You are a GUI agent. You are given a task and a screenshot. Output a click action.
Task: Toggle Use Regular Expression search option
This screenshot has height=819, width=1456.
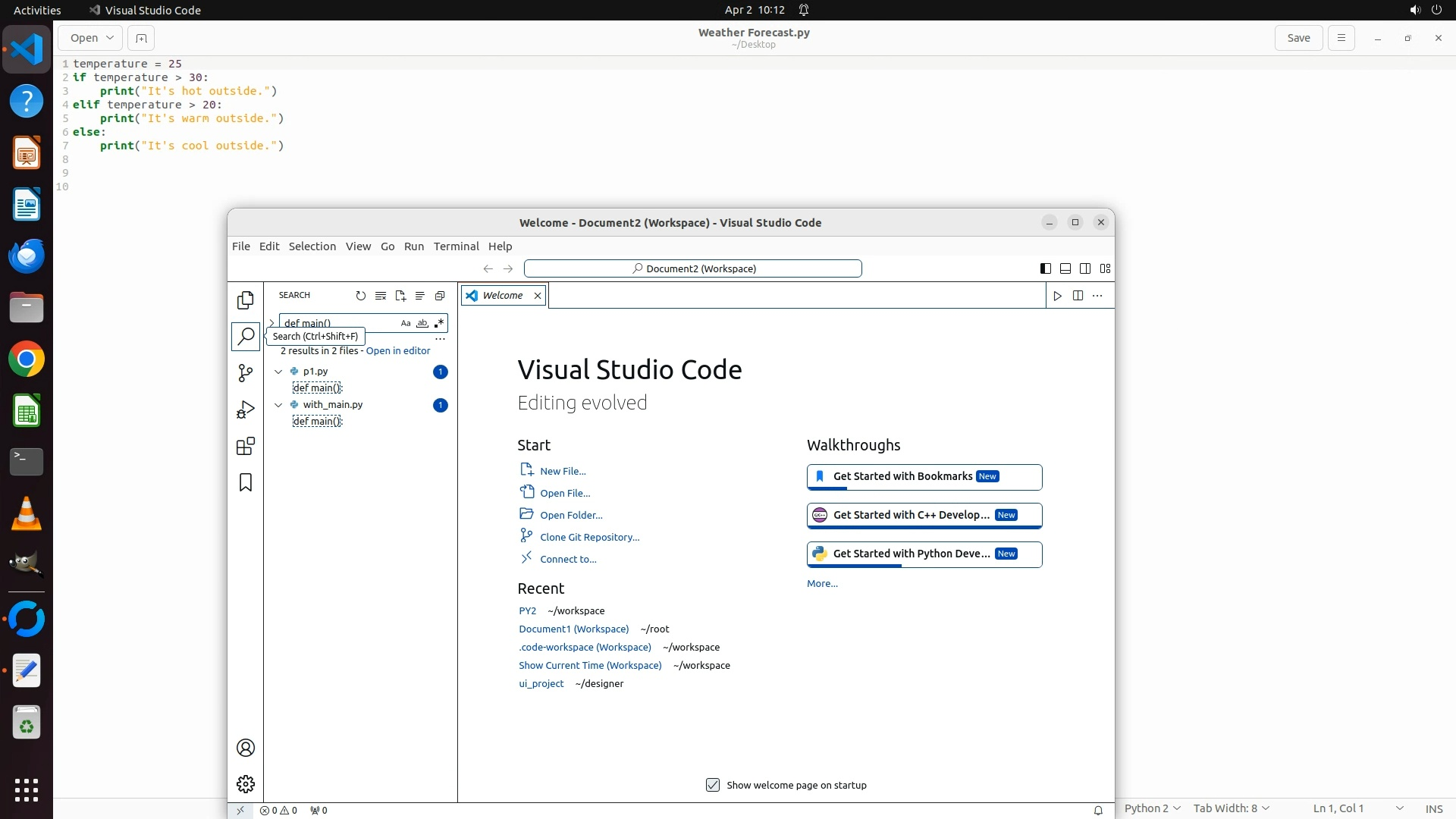tap(438, 323)
